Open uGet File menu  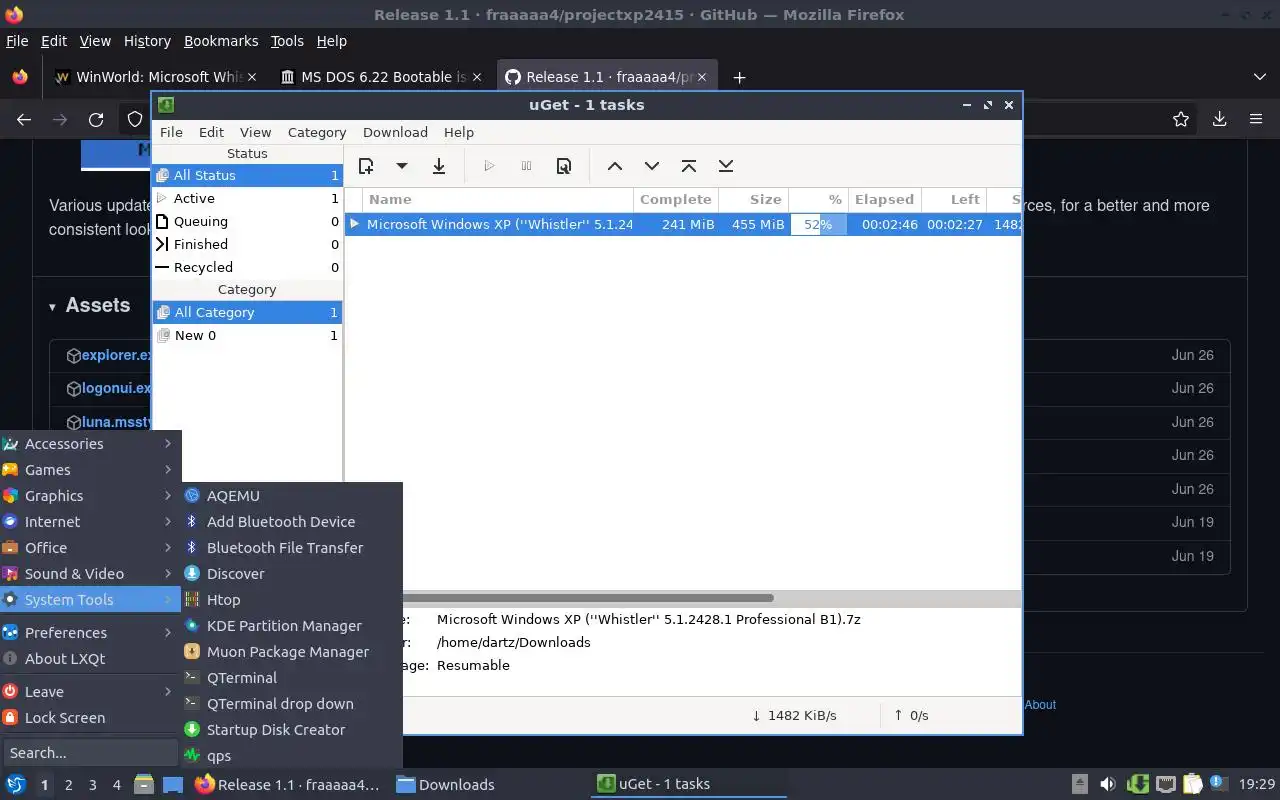(171, 132)
